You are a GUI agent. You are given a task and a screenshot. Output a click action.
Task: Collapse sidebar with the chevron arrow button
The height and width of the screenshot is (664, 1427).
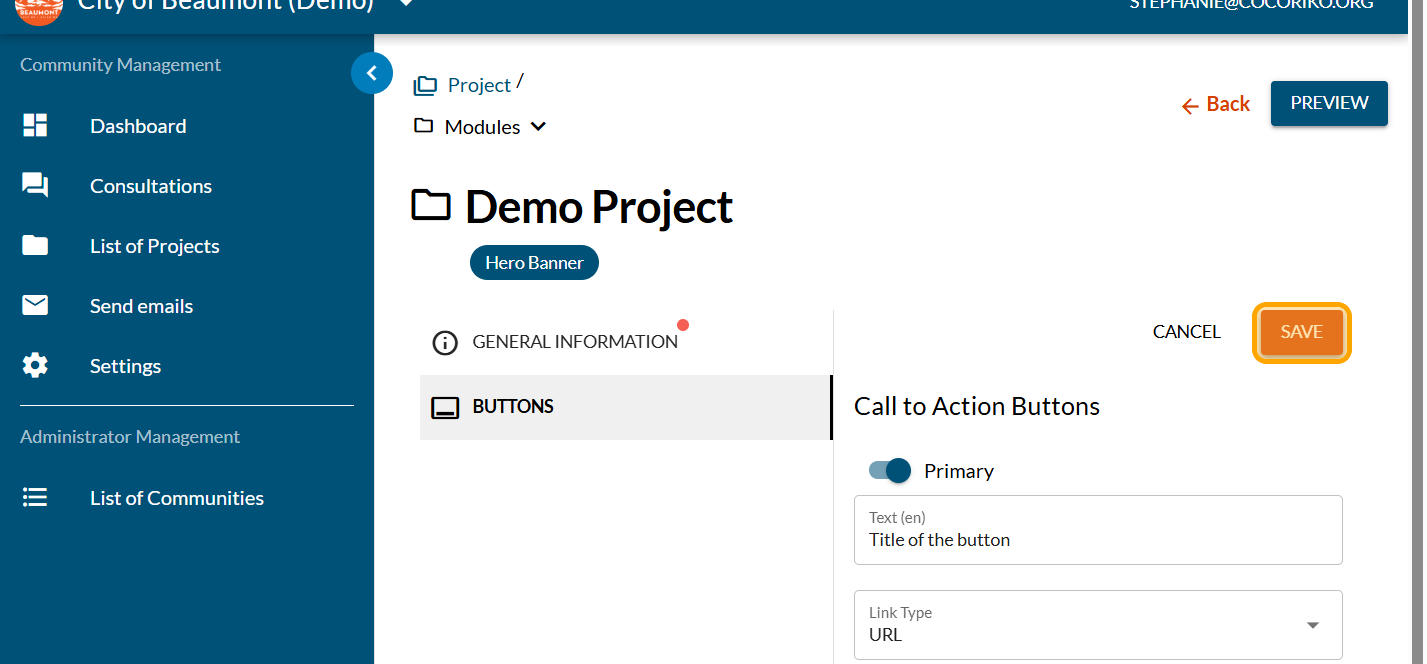click(x=372, y=73)
